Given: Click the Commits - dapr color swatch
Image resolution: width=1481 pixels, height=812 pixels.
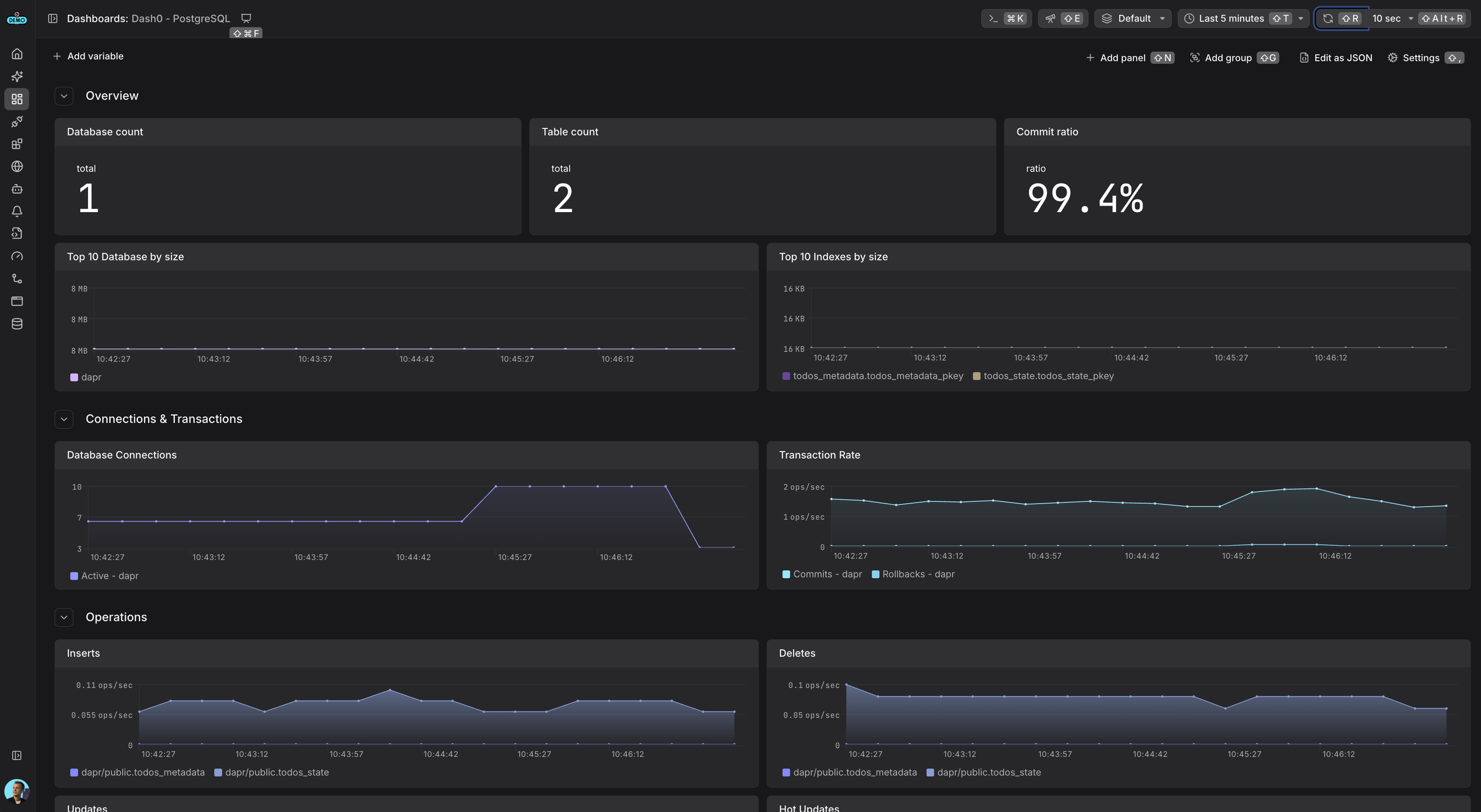Looking at the screenshot, I should tap(786, 574).
